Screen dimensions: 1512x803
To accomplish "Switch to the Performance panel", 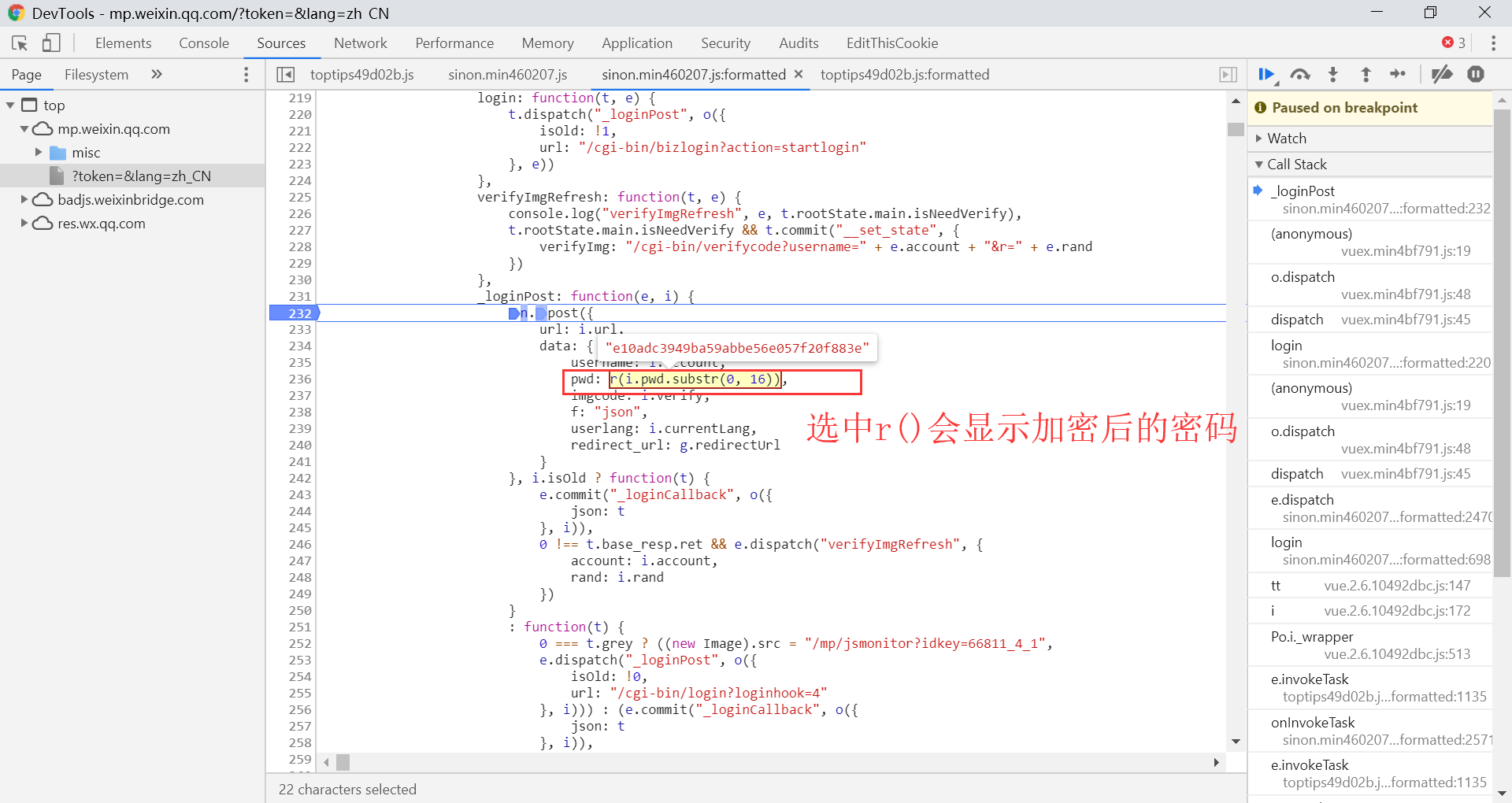I will 454,43.
